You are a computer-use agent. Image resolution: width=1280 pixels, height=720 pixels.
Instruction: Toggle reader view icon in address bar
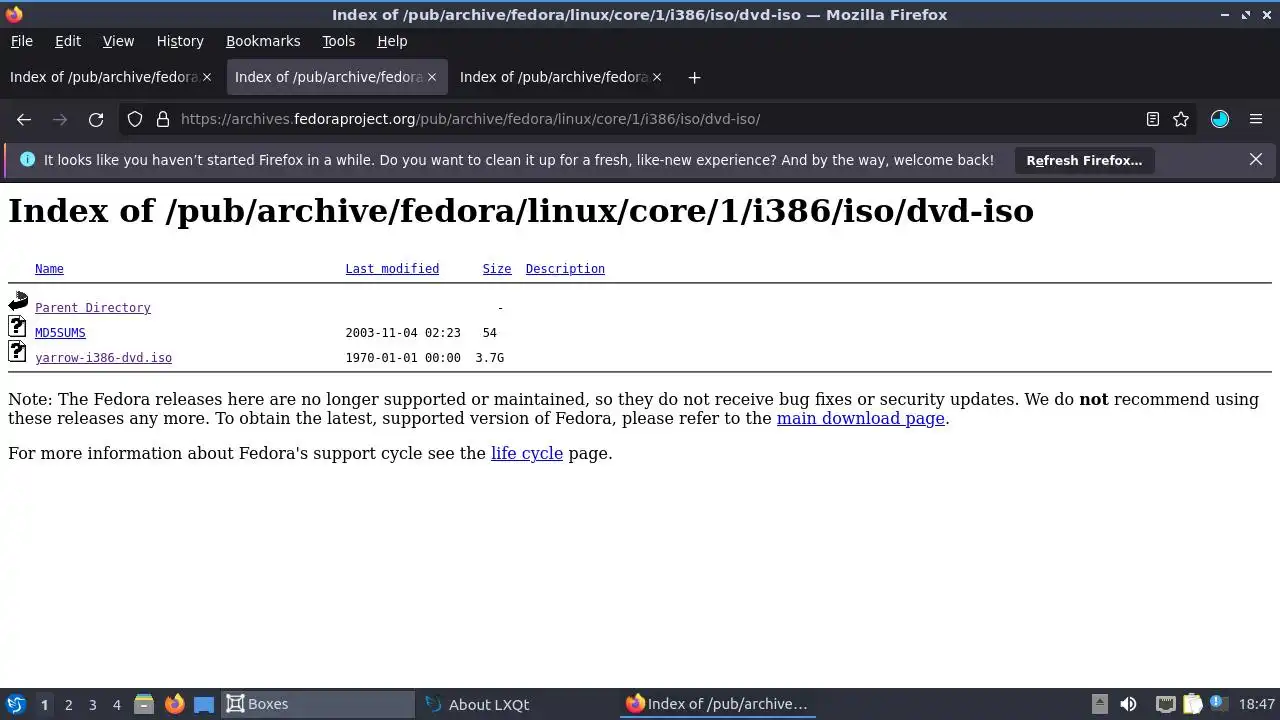point(1152,119)
